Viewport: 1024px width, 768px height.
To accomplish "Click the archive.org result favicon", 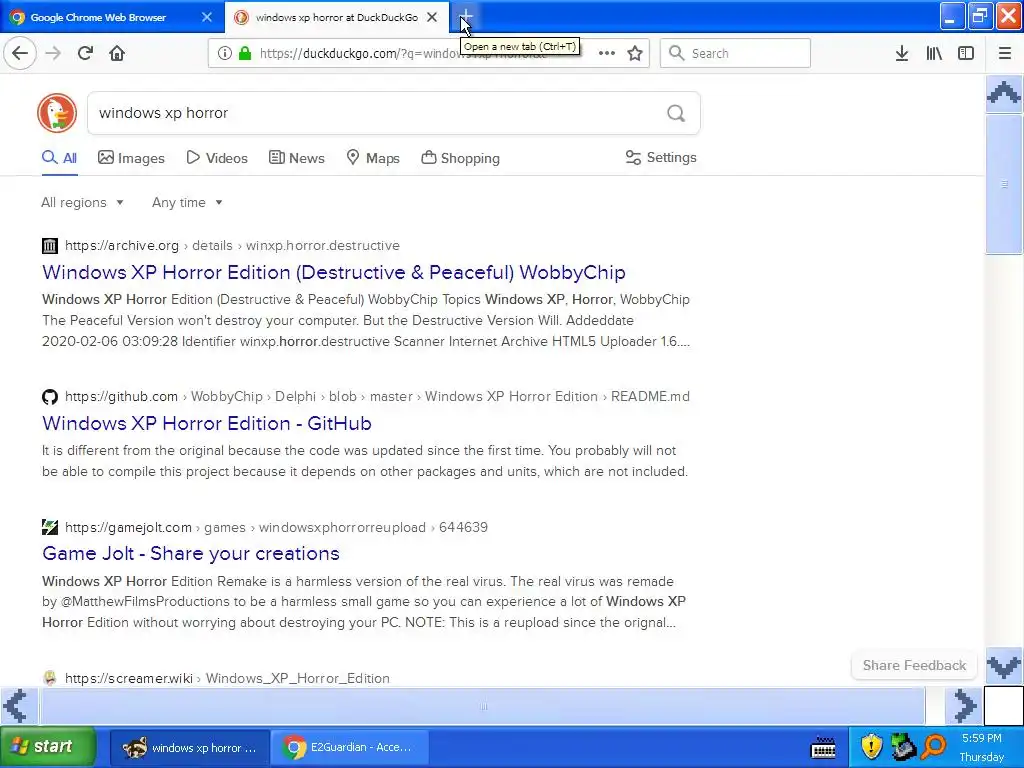I will click(x=50, y=246).
